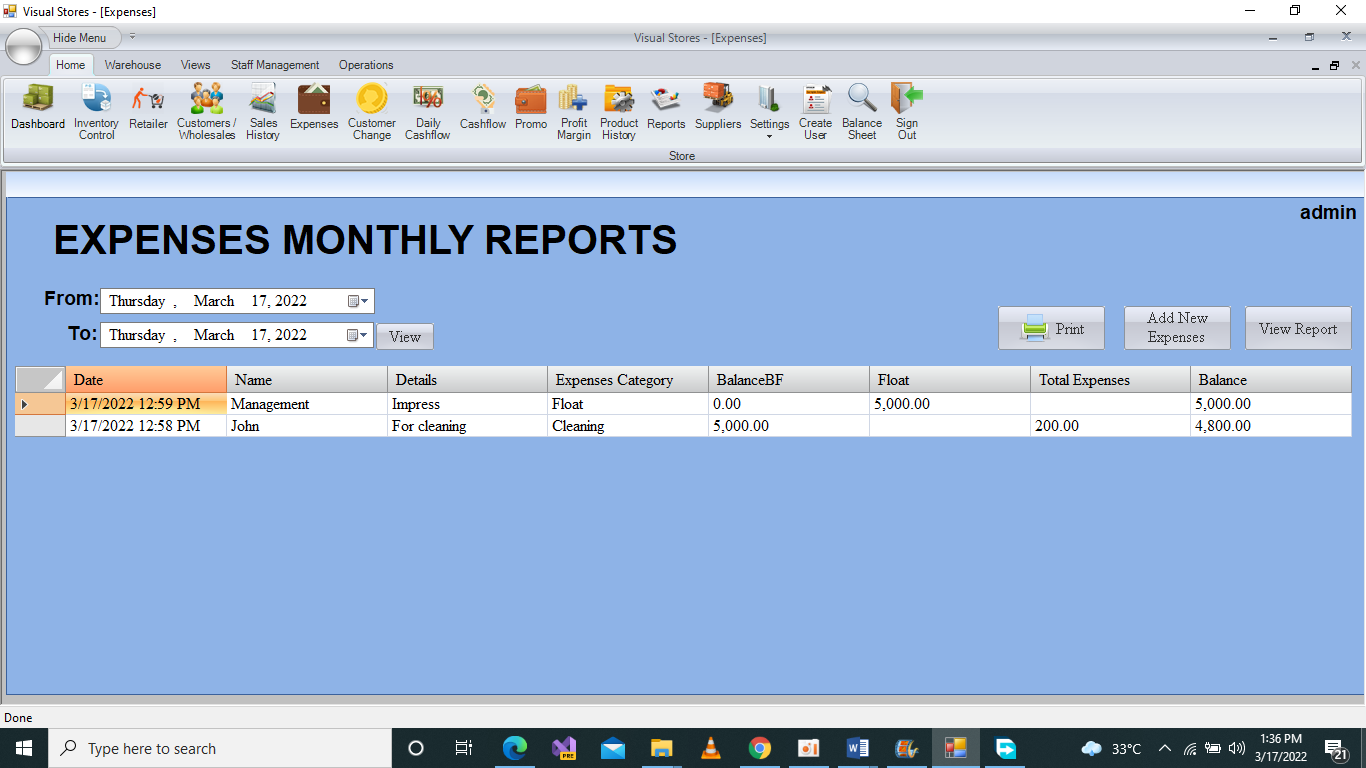Click Add New Expenses
The image size is (1366, 768).
[1177, 328]
